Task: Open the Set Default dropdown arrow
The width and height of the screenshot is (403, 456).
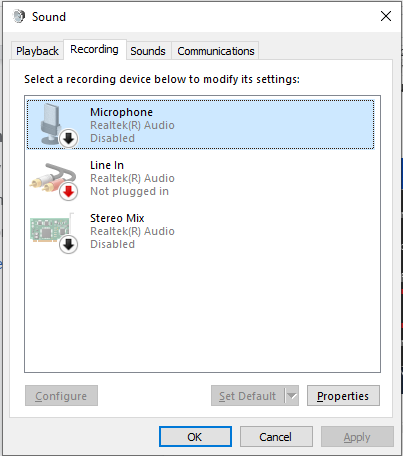Action: pyautogui.click(x=292, y=396)
